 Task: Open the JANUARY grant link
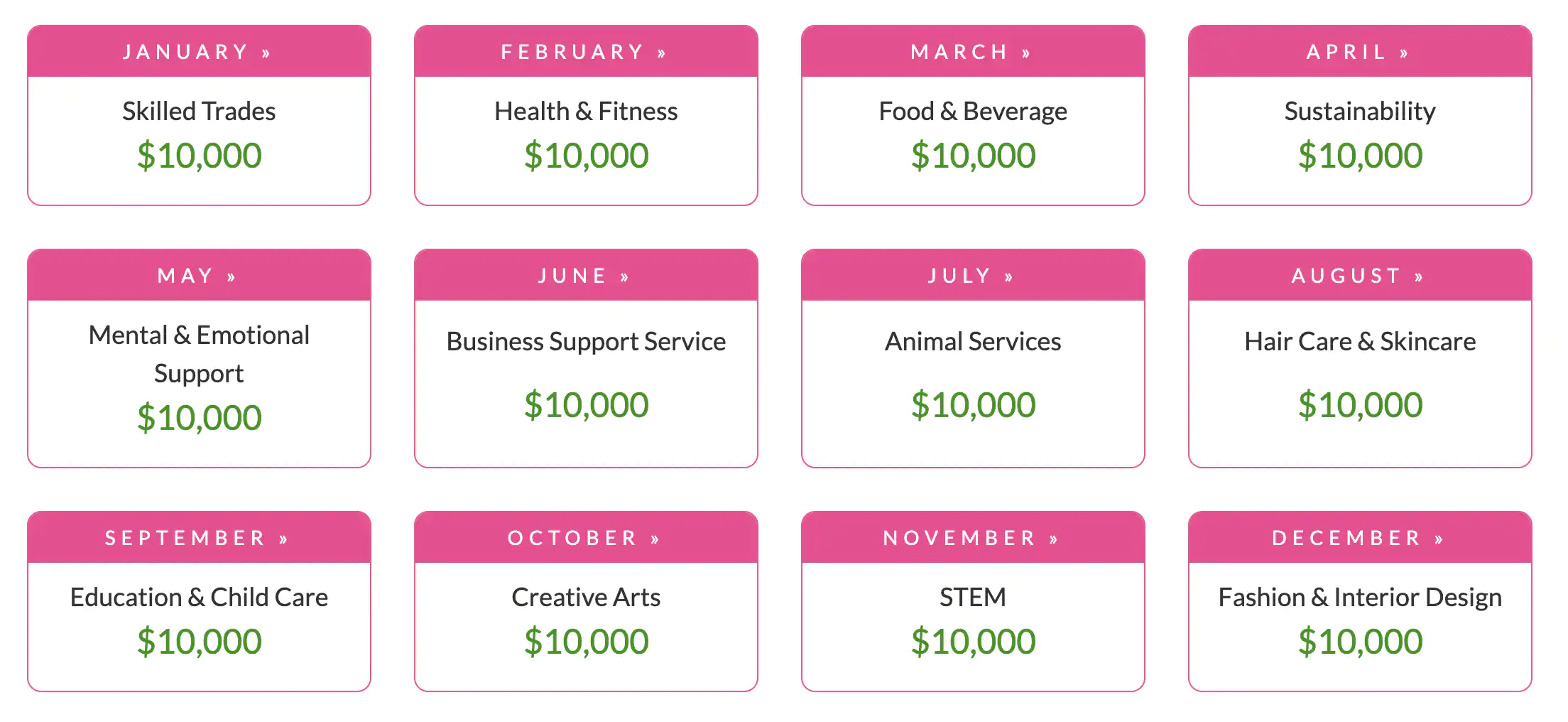197,52
